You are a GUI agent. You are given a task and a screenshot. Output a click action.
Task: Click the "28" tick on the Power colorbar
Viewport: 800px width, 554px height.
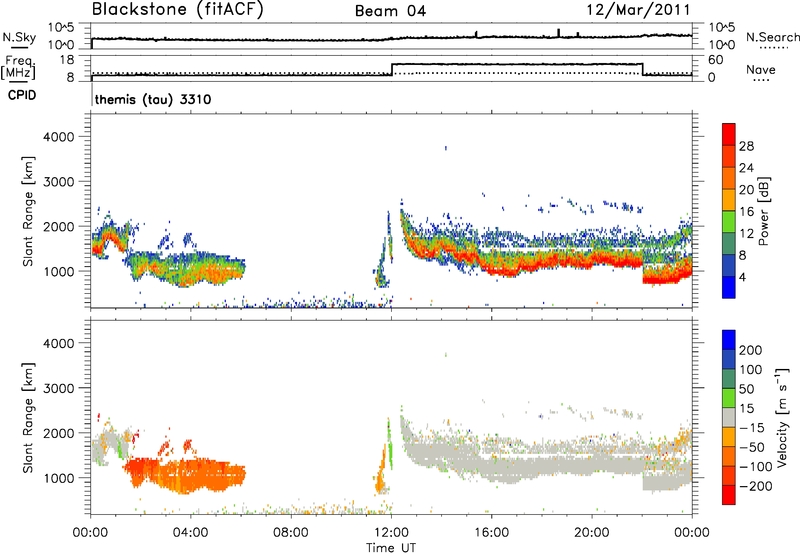pyautogui.click(x=746, y=146)
